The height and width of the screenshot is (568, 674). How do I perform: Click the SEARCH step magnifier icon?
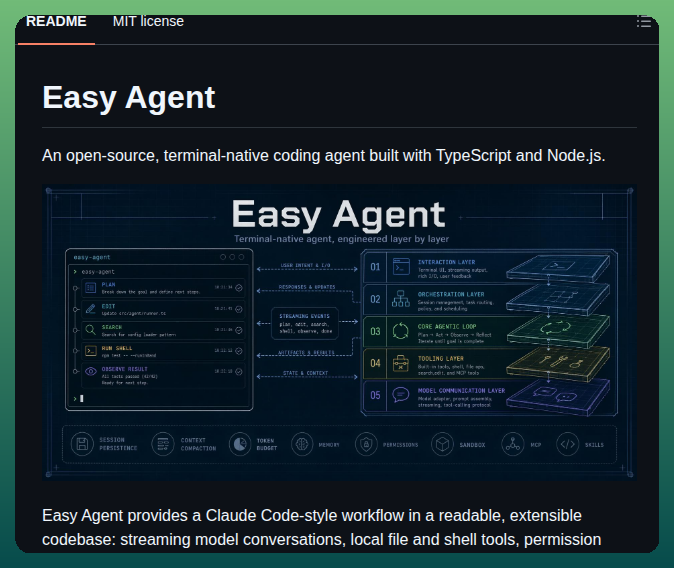[90, 330]
